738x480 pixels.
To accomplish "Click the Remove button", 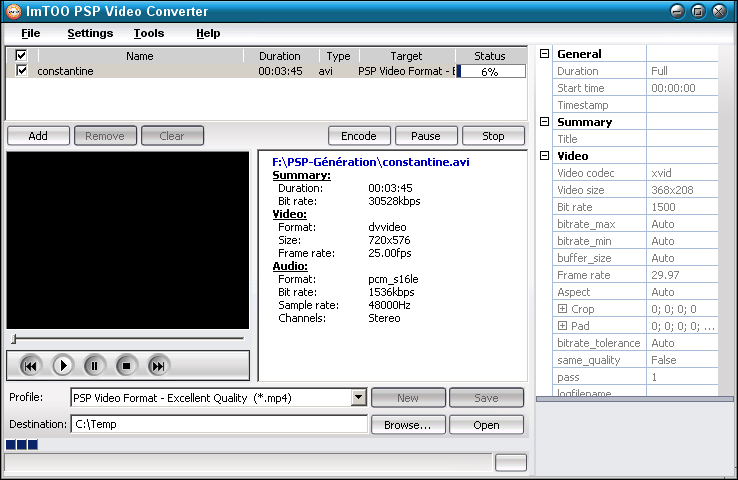I will (x=105, y=136).
